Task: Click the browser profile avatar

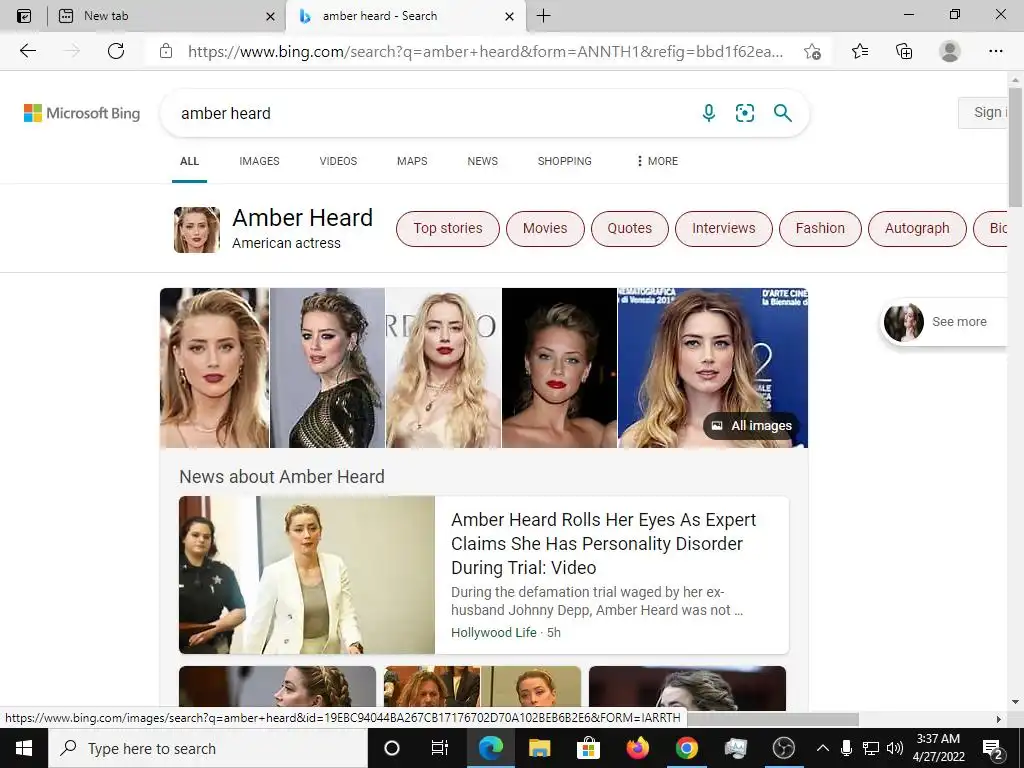Action: tap(950, 51)
